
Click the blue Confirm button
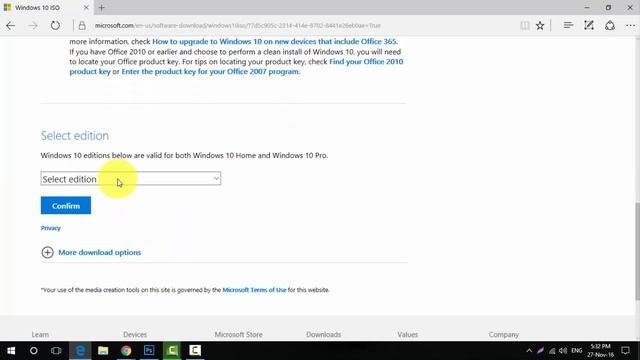[x=66, y=206]
